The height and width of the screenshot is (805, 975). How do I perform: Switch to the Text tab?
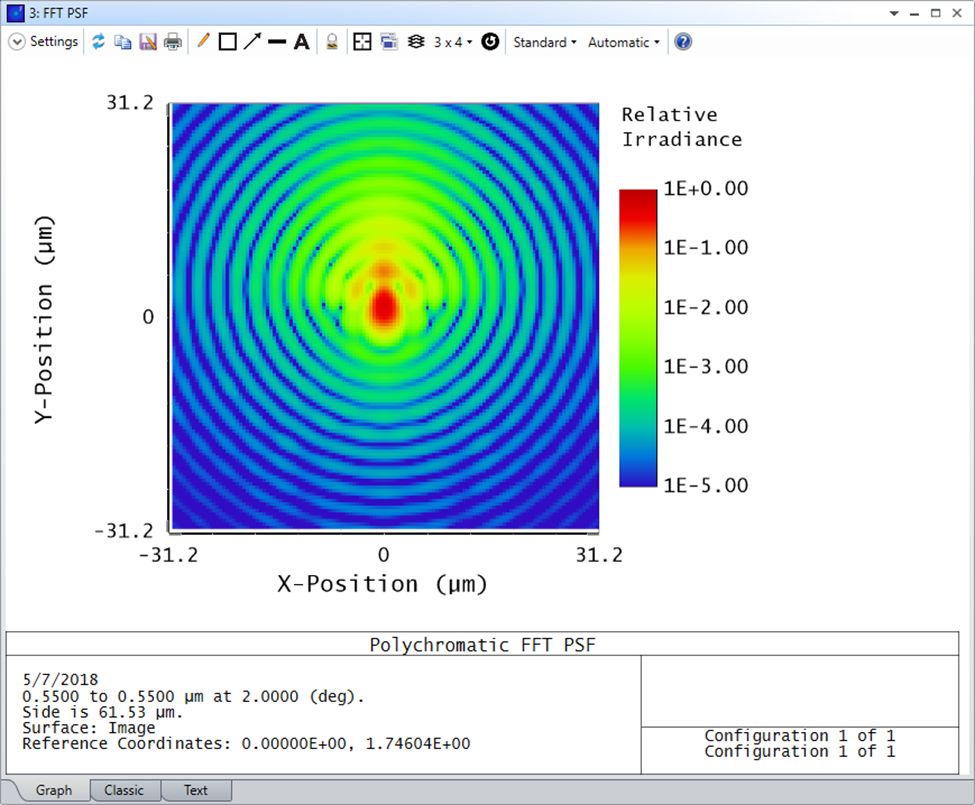pos(196,790)
